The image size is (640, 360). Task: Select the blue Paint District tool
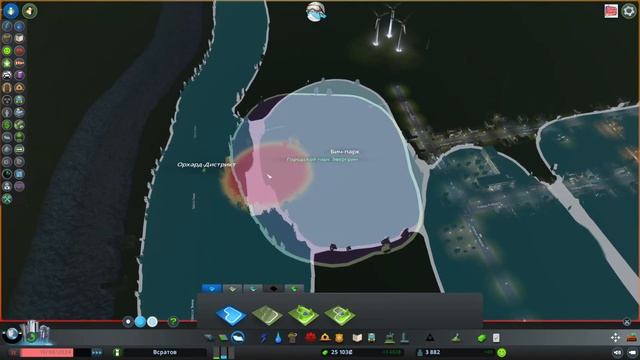[231, 315]
